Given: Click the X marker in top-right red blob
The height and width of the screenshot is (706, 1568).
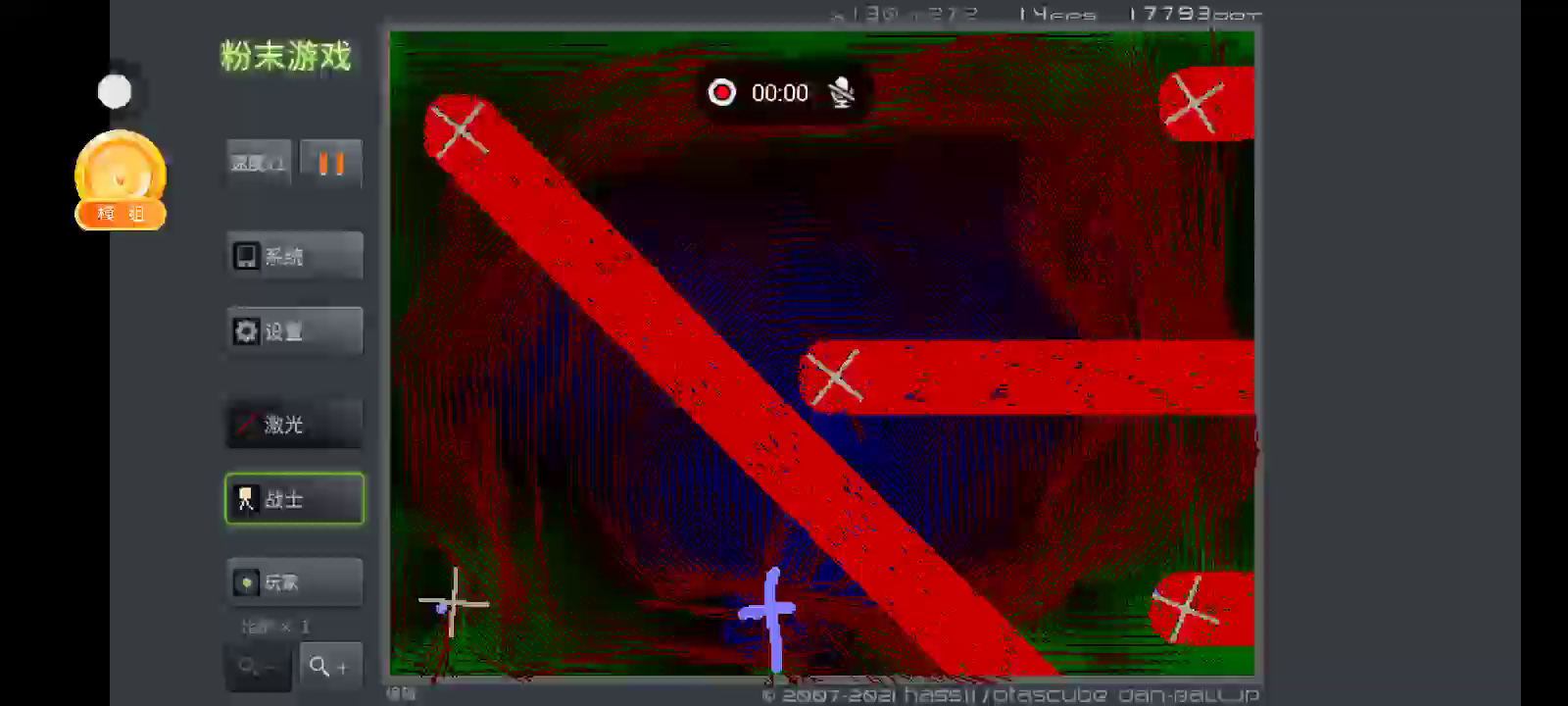Looking at the screenshot, I should click(x=1194, y=104).
